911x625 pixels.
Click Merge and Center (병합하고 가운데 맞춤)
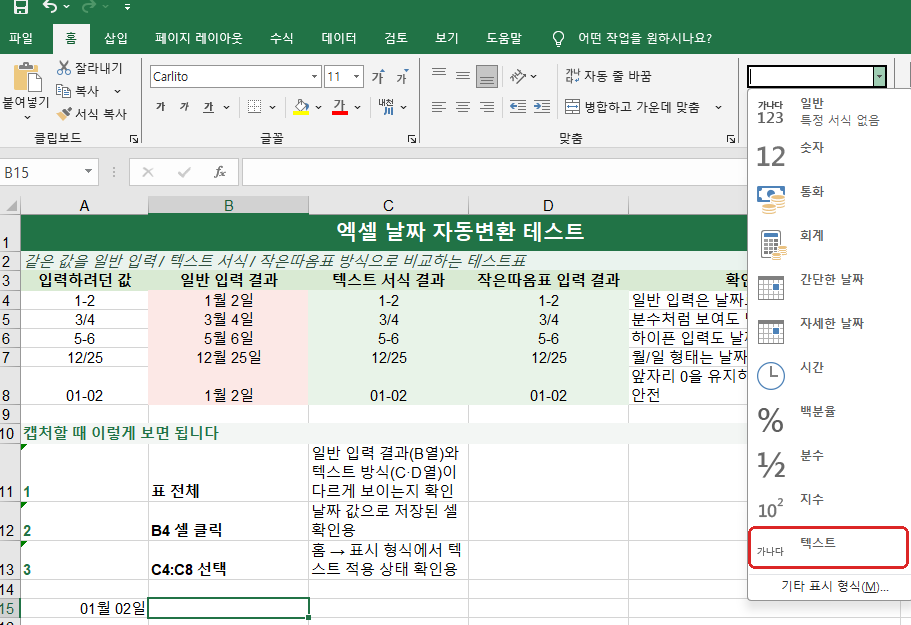[x=632, y=107]
